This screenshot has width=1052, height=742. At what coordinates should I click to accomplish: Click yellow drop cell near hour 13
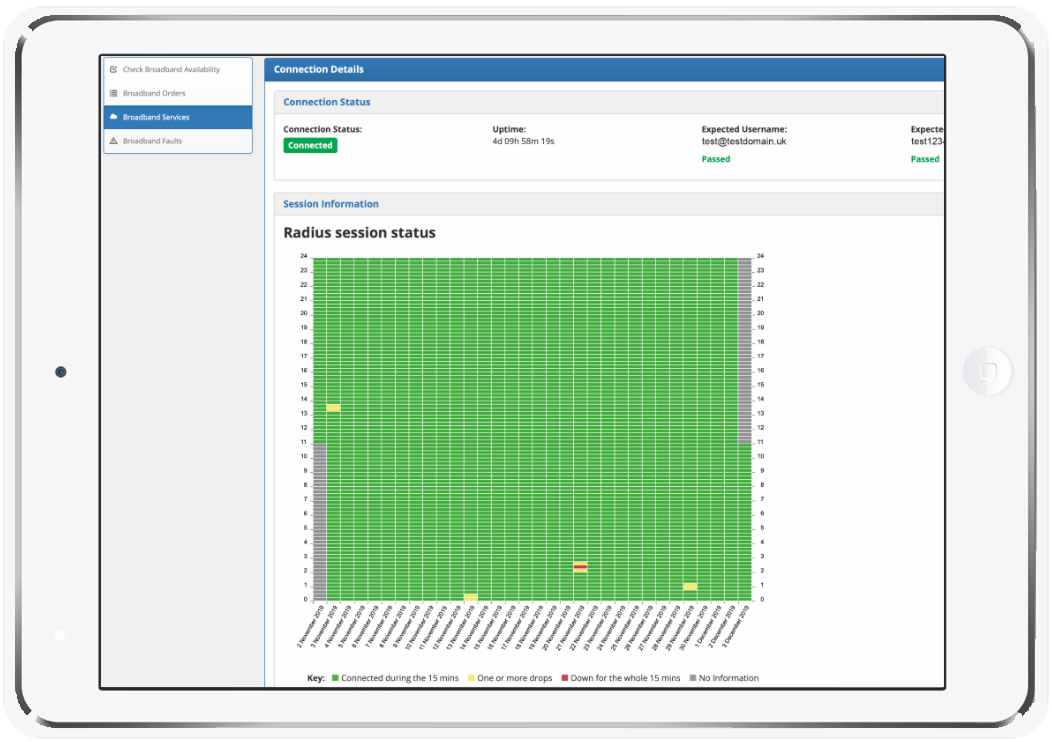pyautogui.click(x=333, y=408)
